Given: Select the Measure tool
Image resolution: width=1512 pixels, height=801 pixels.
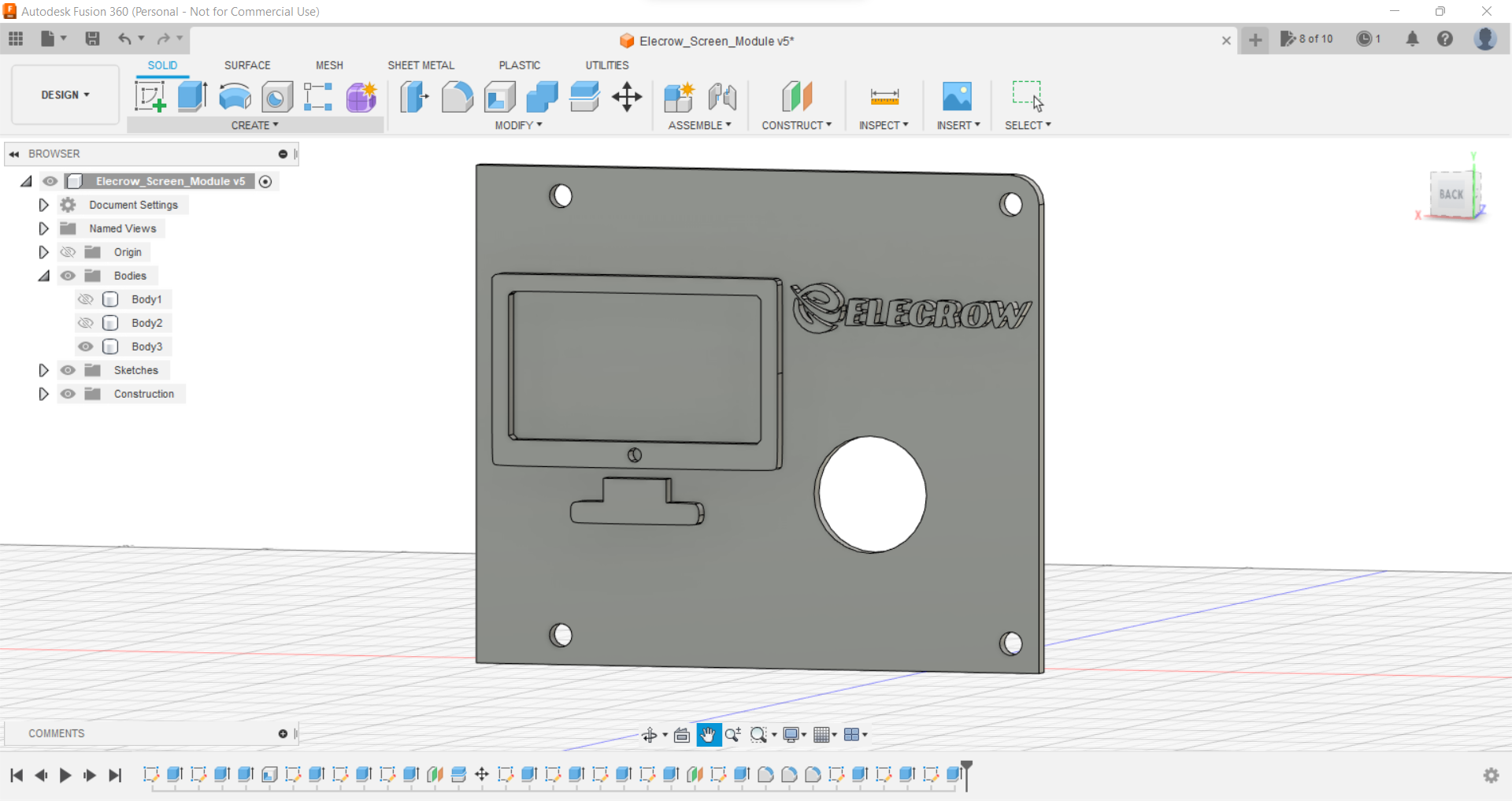Looking at the screenshot, I should (x=884, y=97).
